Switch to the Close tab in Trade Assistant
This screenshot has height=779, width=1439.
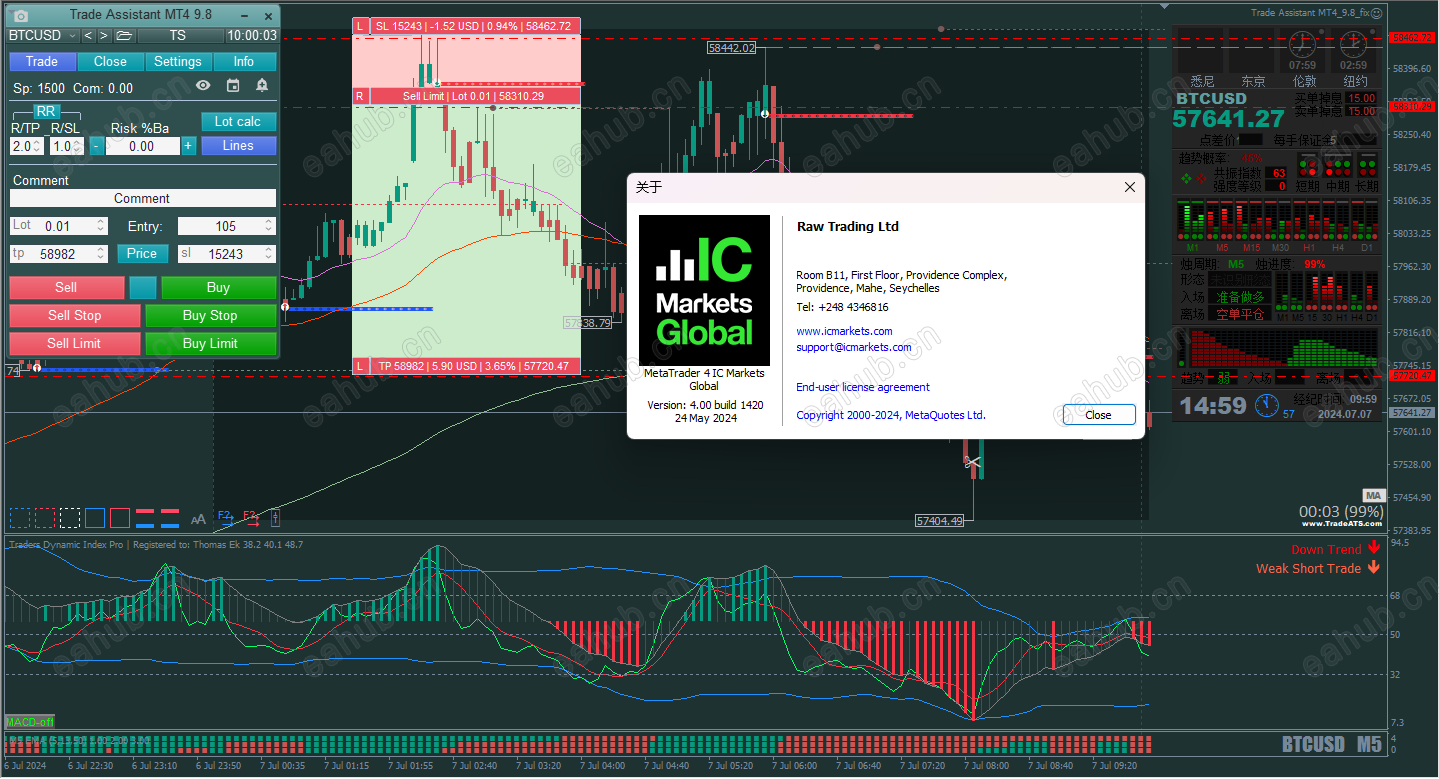[110, 62]
